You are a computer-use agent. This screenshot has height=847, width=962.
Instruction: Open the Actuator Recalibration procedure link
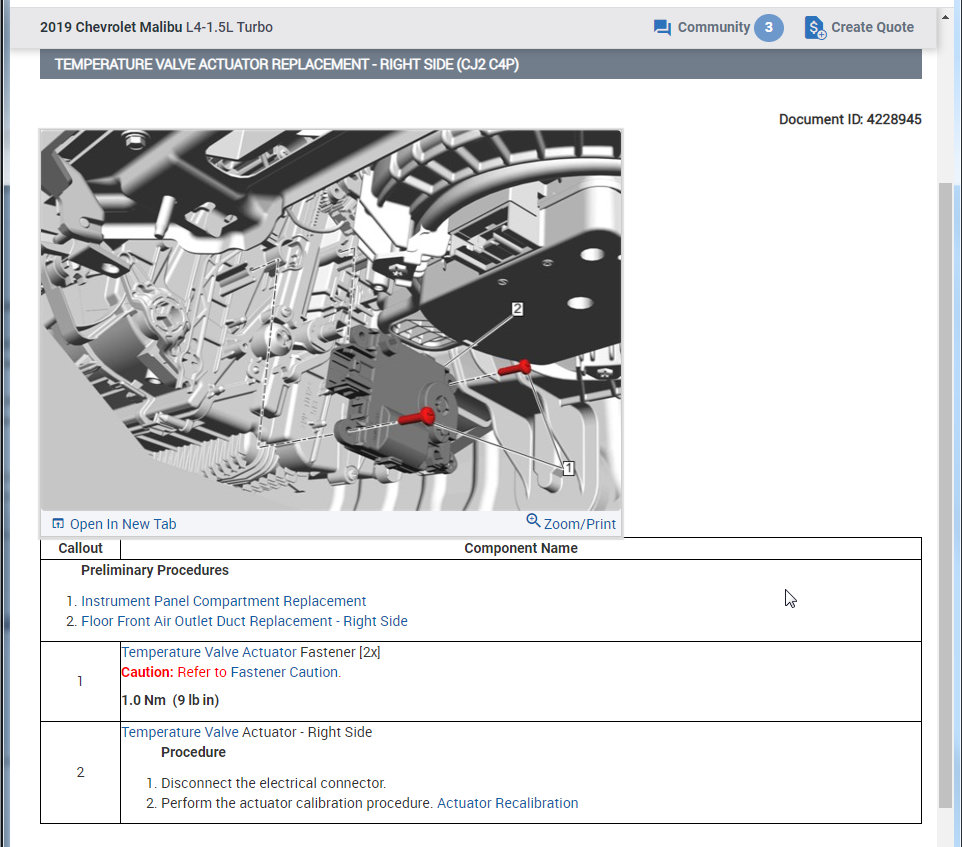pos(507,803)
